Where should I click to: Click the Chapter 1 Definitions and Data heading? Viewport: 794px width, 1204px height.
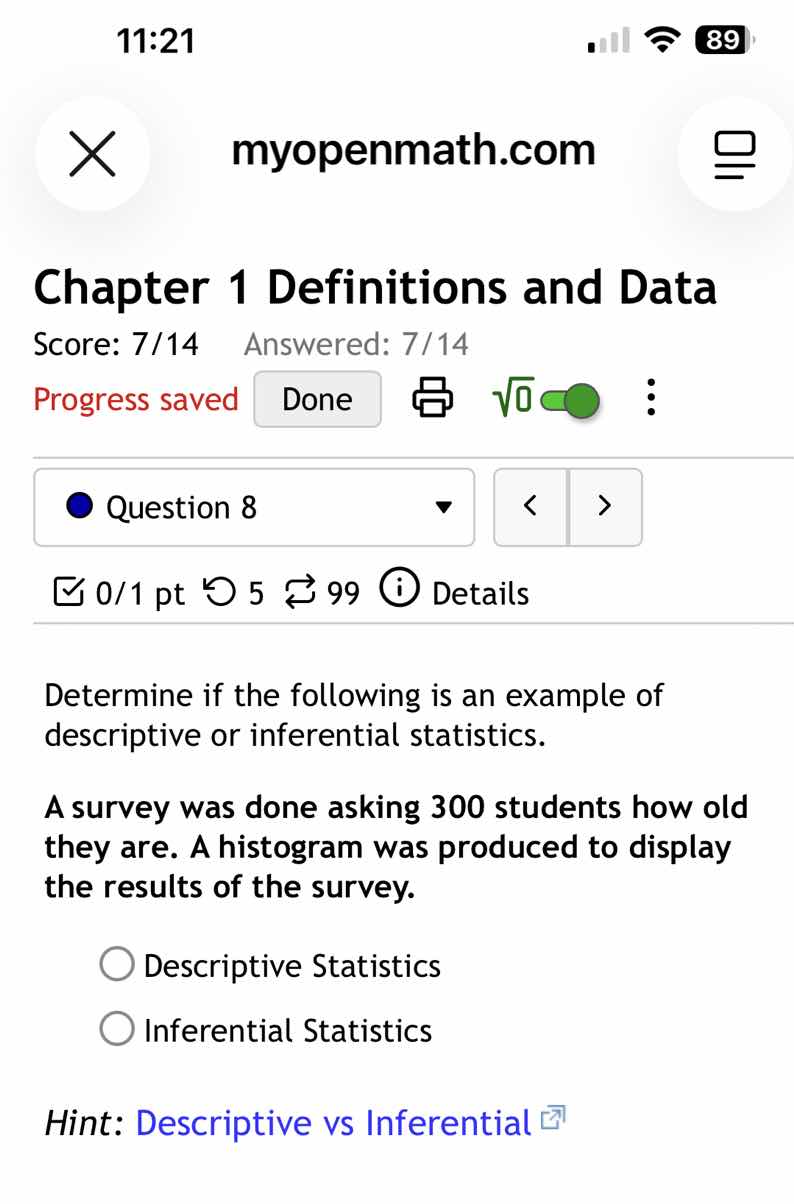coord(375,287)
